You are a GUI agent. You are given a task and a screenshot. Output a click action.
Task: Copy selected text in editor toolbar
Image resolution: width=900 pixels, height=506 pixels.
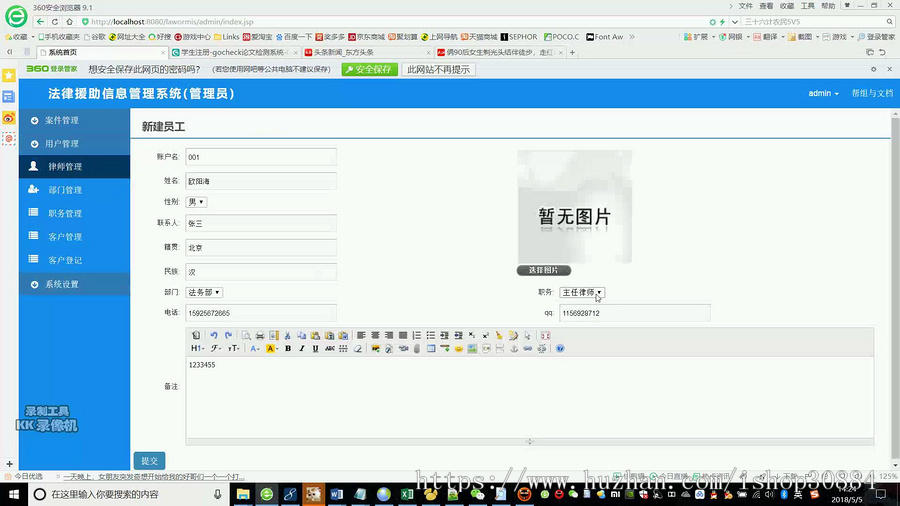[x=301, y=335]
